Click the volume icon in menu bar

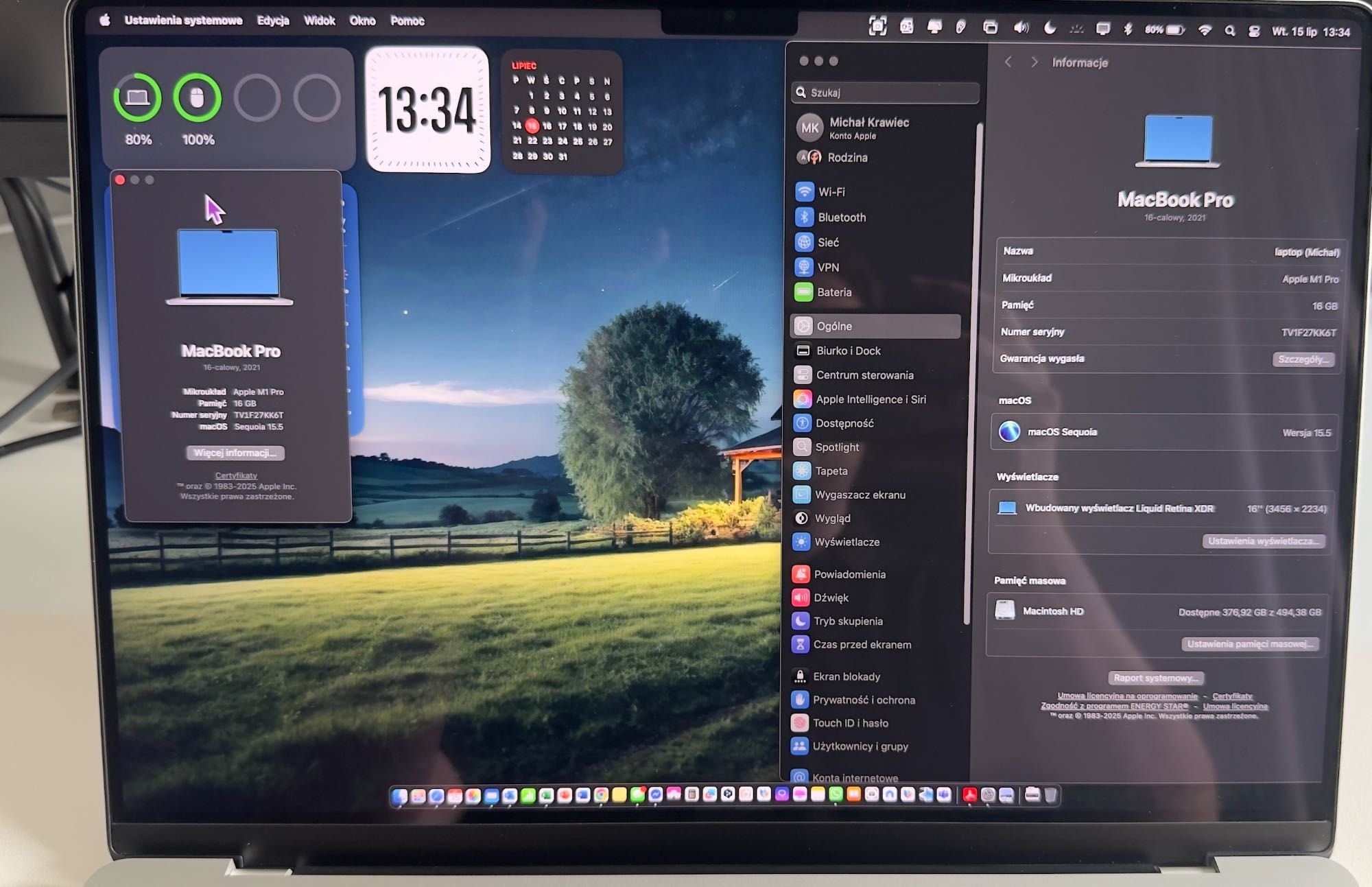click(x=1021, y=27)
